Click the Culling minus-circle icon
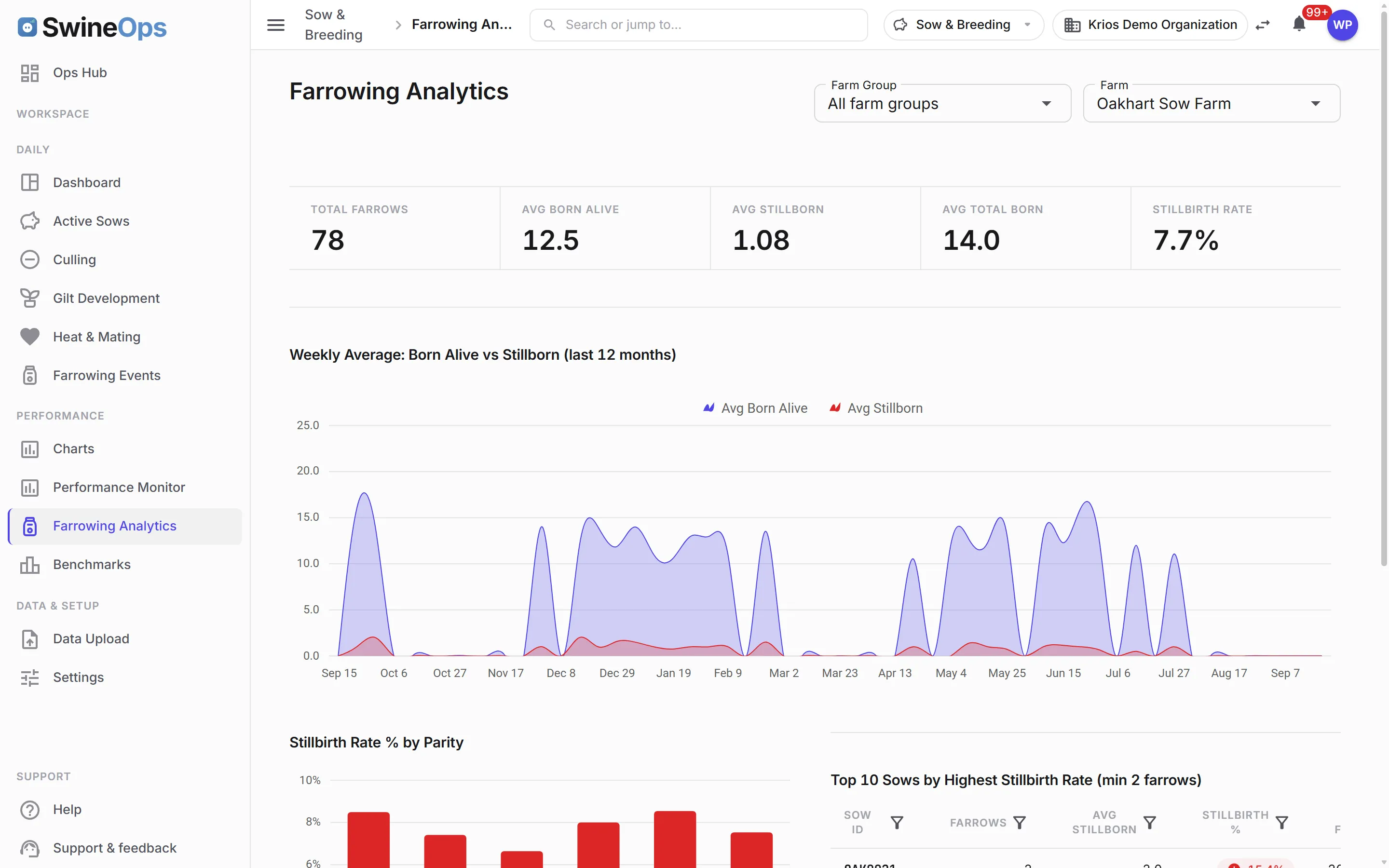The image size is (1389, 868). (x=30, y=259)
